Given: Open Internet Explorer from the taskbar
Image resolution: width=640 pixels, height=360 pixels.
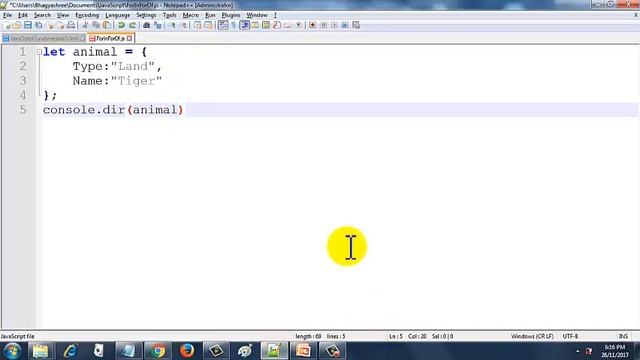Looking at the screenshot, I should (70, 351).
